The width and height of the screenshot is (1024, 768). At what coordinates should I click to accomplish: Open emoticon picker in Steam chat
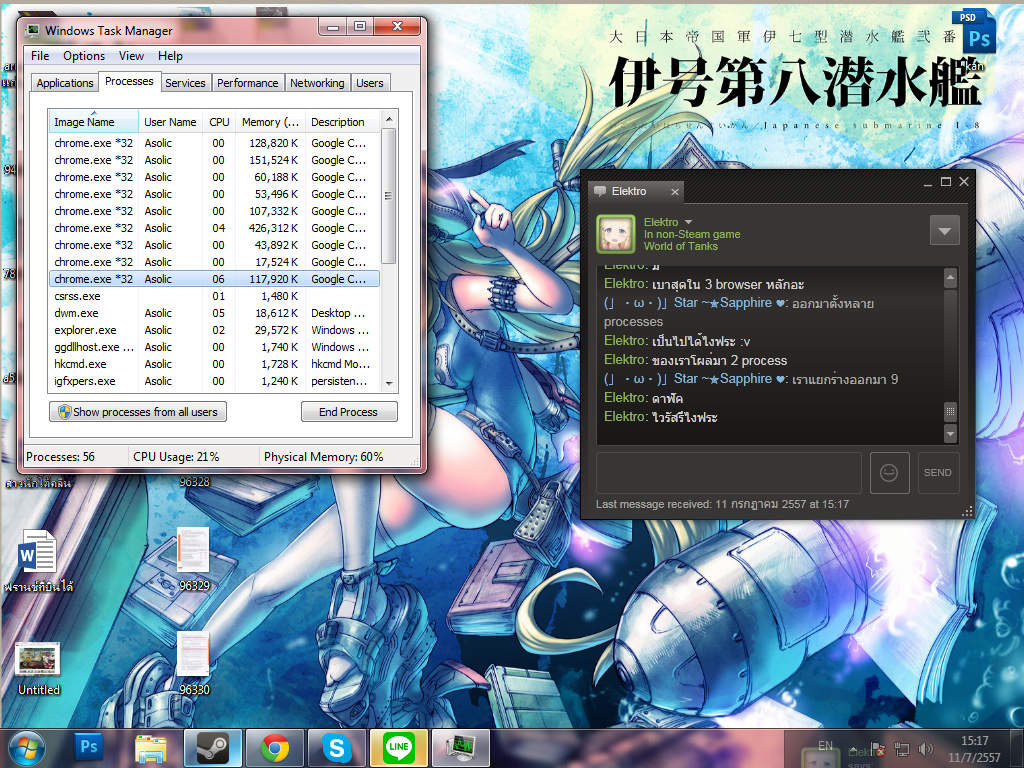pyautogui.click(x=889, y=473)
